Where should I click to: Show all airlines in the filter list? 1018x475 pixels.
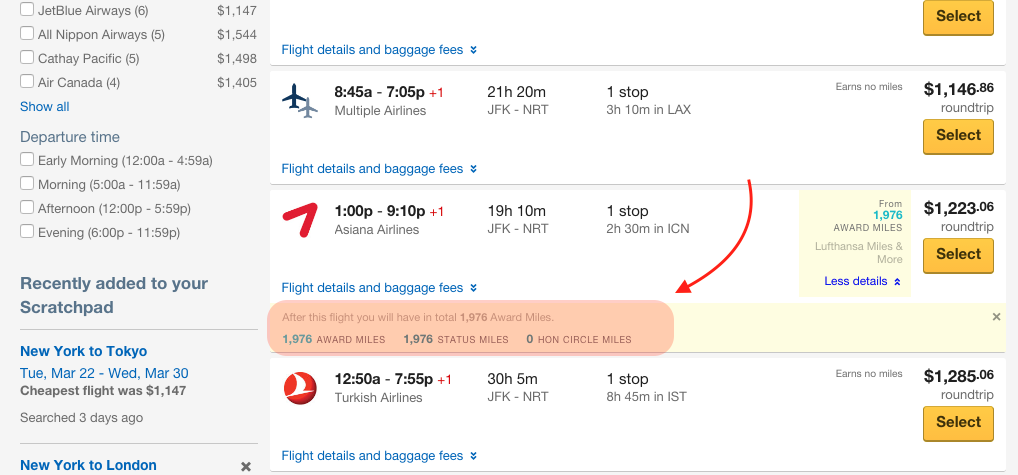click(44, 106)
